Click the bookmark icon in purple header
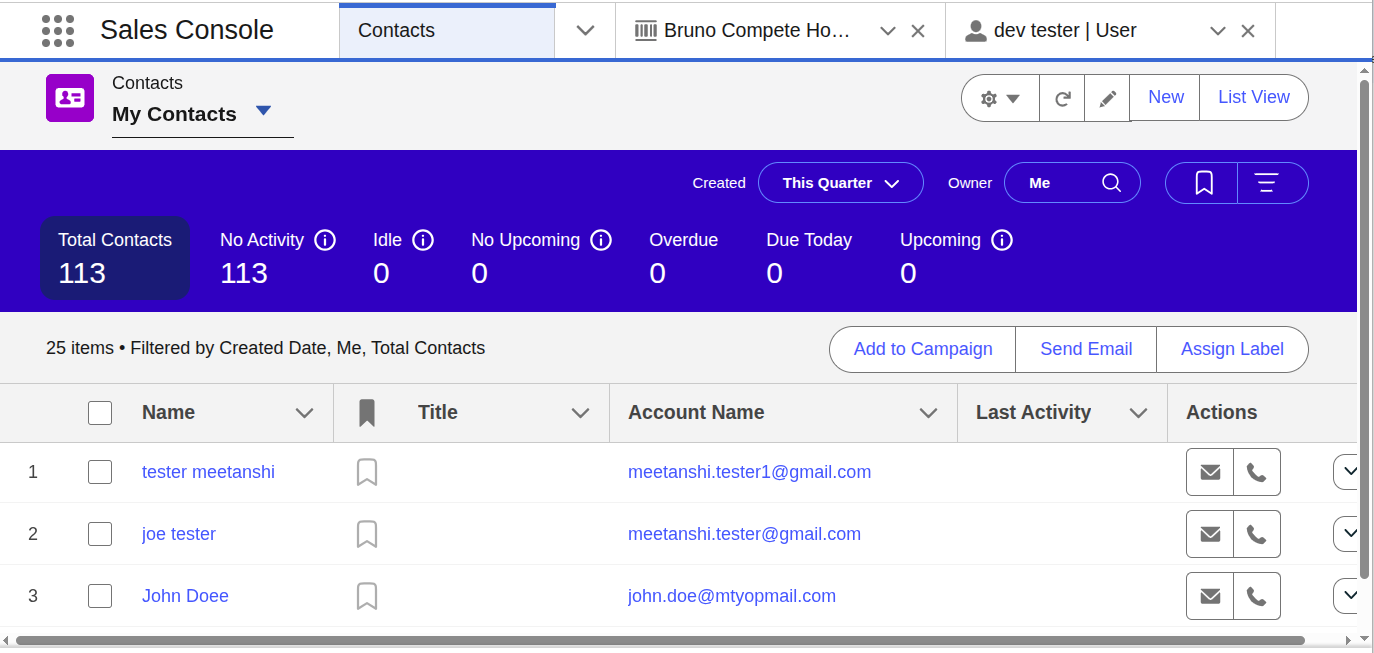1374x653 pixels. pos(1203,183)
